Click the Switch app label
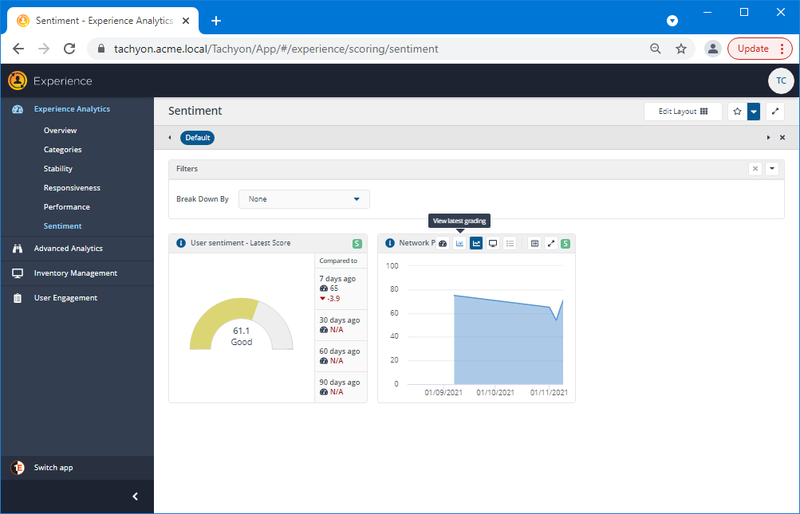 tap(54, 468)
